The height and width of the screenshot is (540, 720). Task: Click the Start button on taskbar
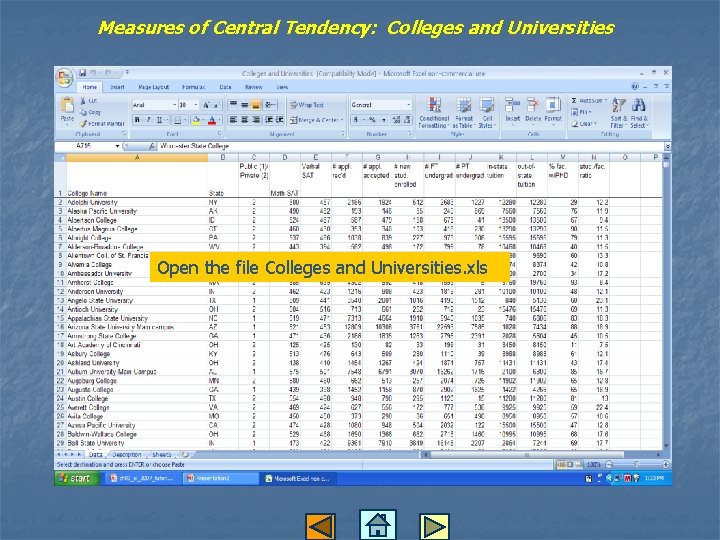tap(77, 478)
